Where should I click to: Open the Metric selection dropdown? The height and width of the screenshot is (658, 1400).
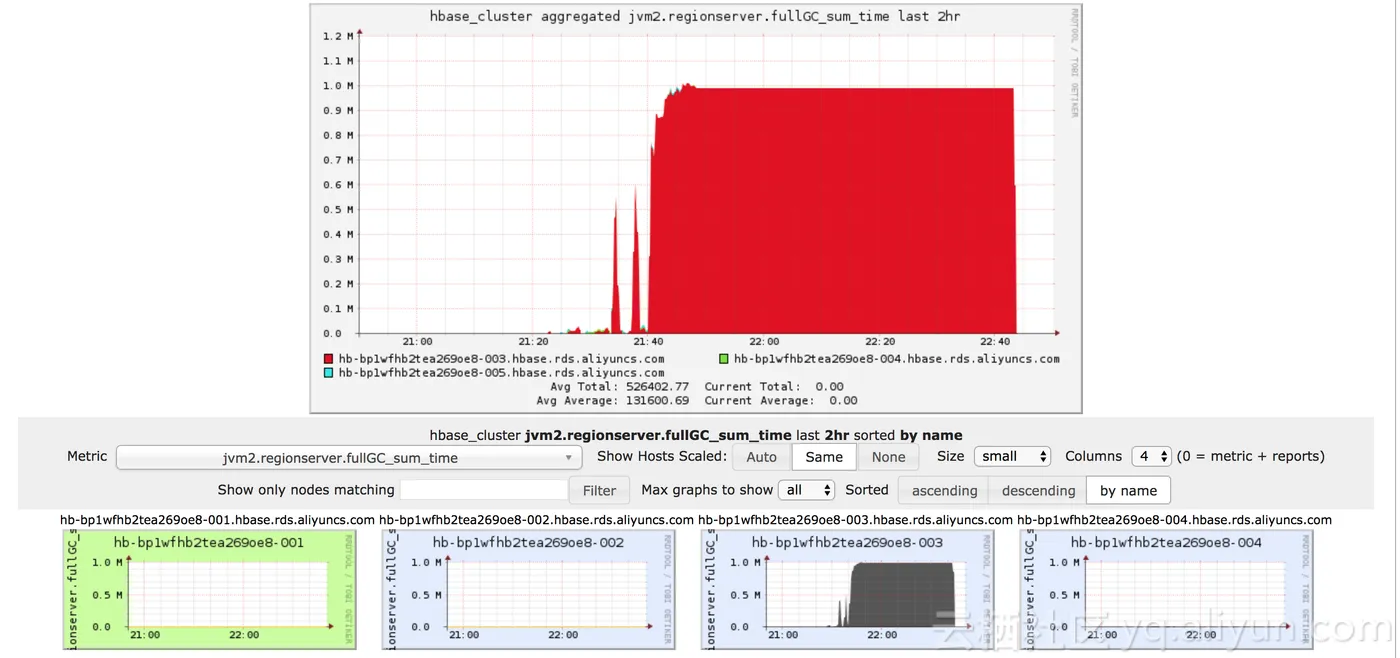[349, 458]
